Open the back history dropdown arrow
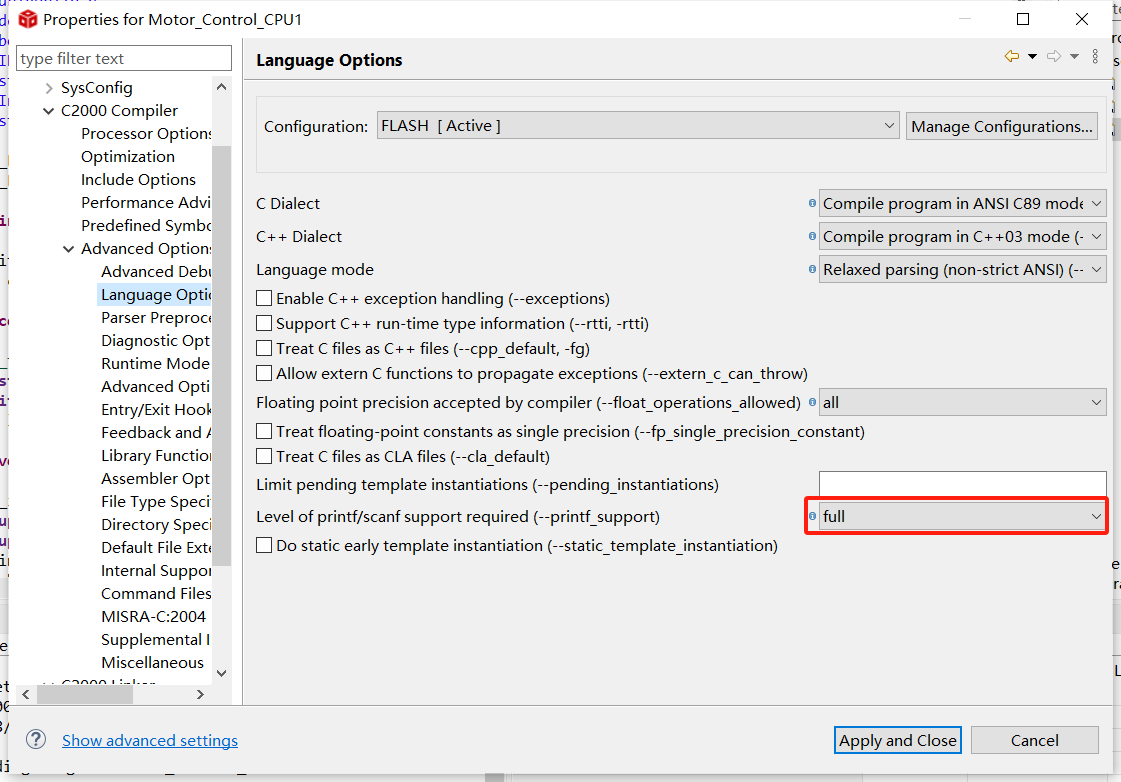 tap(1032, 56)
